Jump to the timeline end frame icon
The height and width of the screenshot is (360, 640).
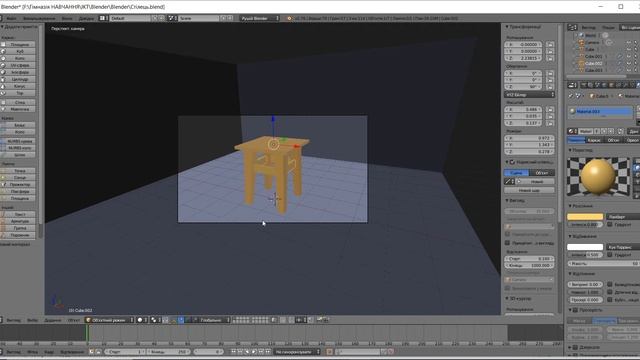pos(268,351)
